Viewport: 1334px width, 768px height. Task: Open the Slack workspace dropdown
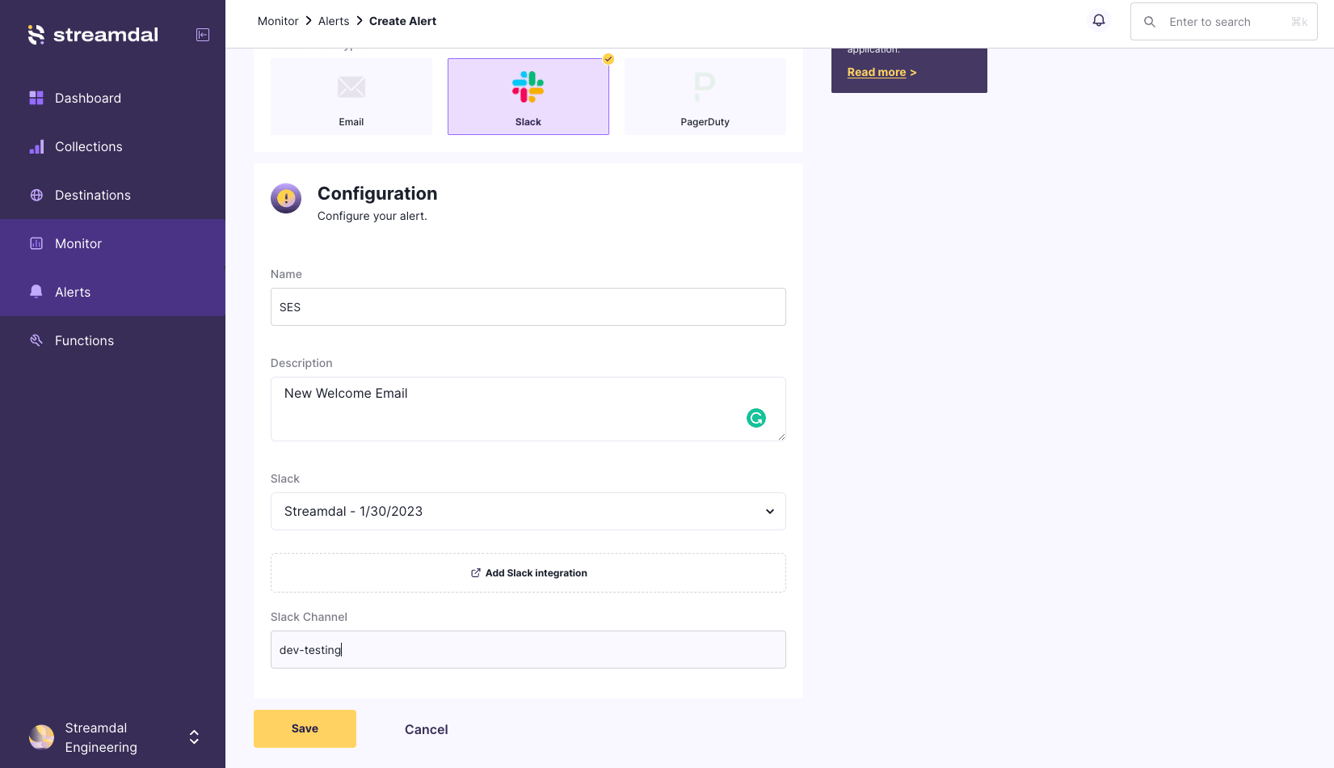coord(528,511)
